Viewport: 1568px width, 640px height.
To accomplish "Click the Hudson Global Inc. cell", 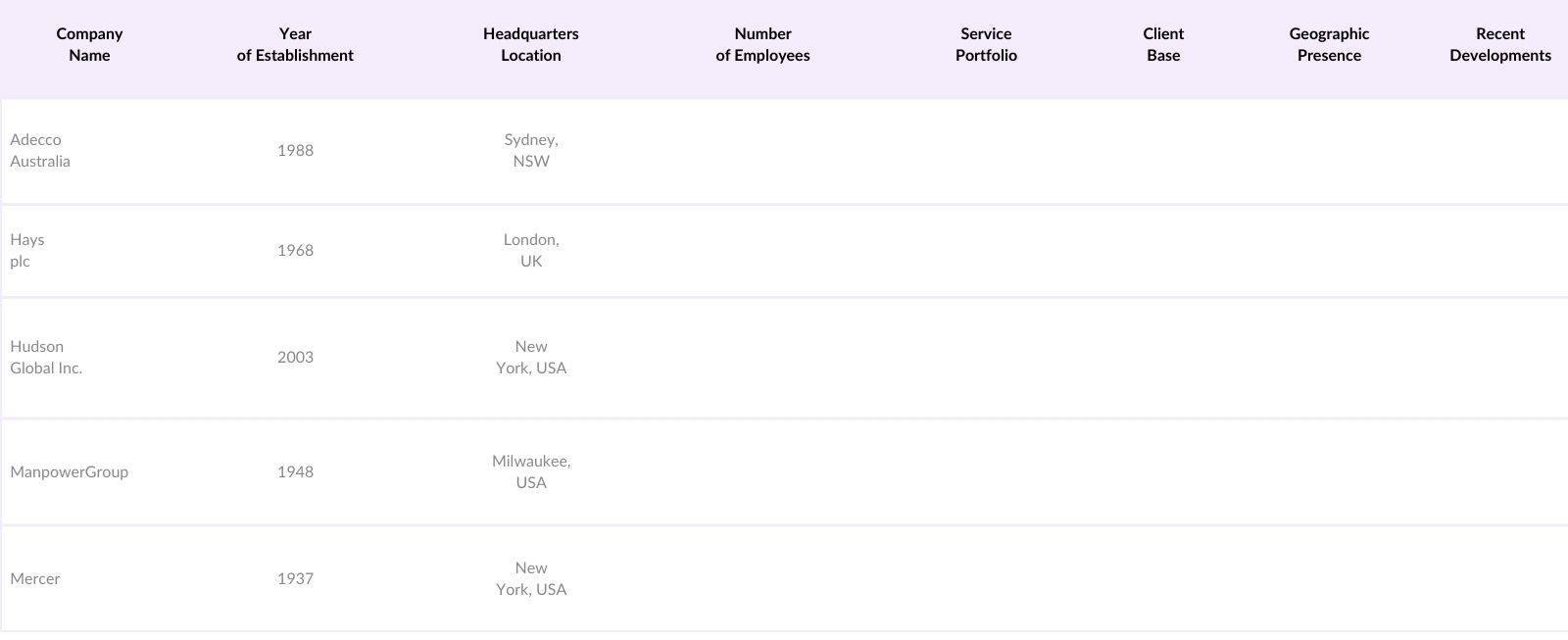I will [x=46, y=358].
